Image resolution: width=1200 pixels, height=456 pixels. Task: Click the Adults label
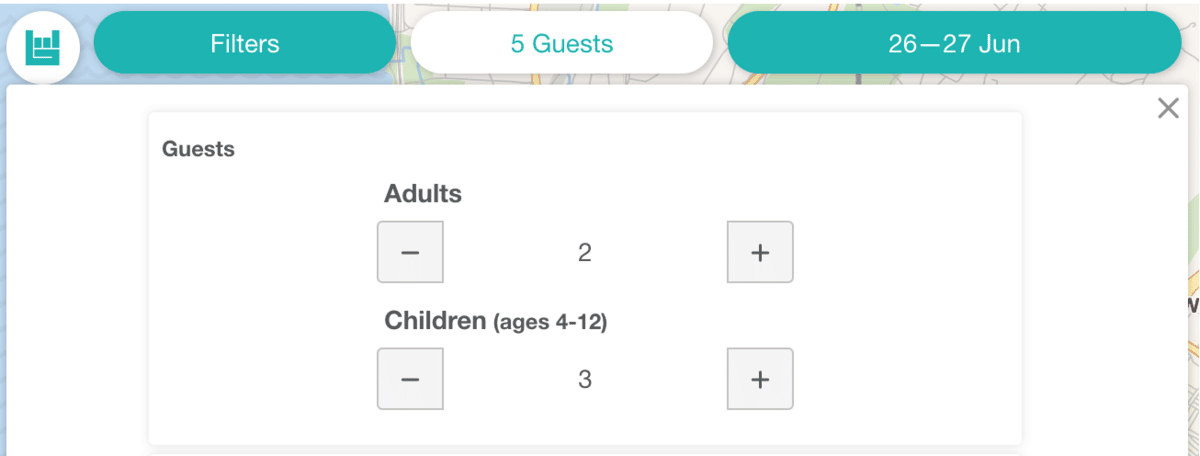click(423, 194)
